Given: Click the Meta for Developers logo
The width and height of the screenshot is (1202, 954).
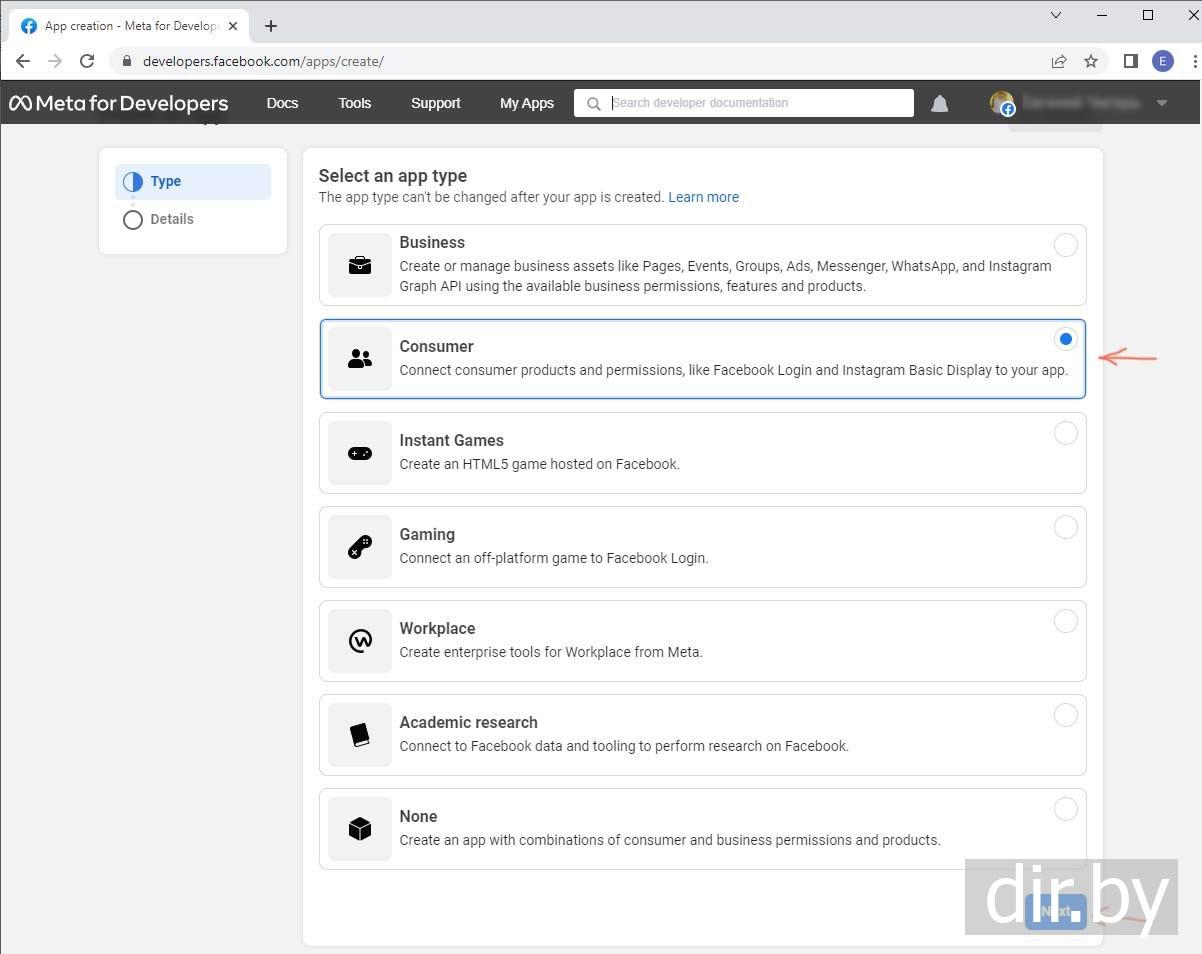Looking at the screenshot, I should click(x=119, y=103).
